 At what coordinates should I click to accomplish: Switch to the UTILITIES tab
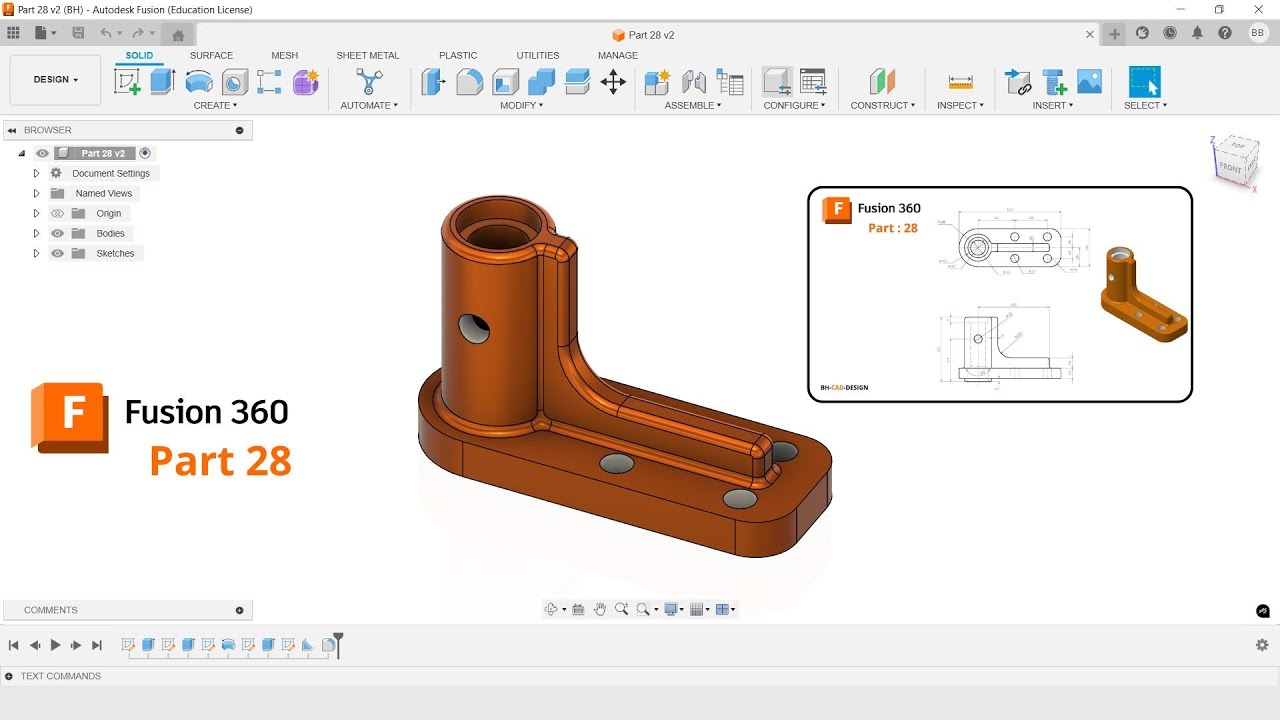pos(538,55)
